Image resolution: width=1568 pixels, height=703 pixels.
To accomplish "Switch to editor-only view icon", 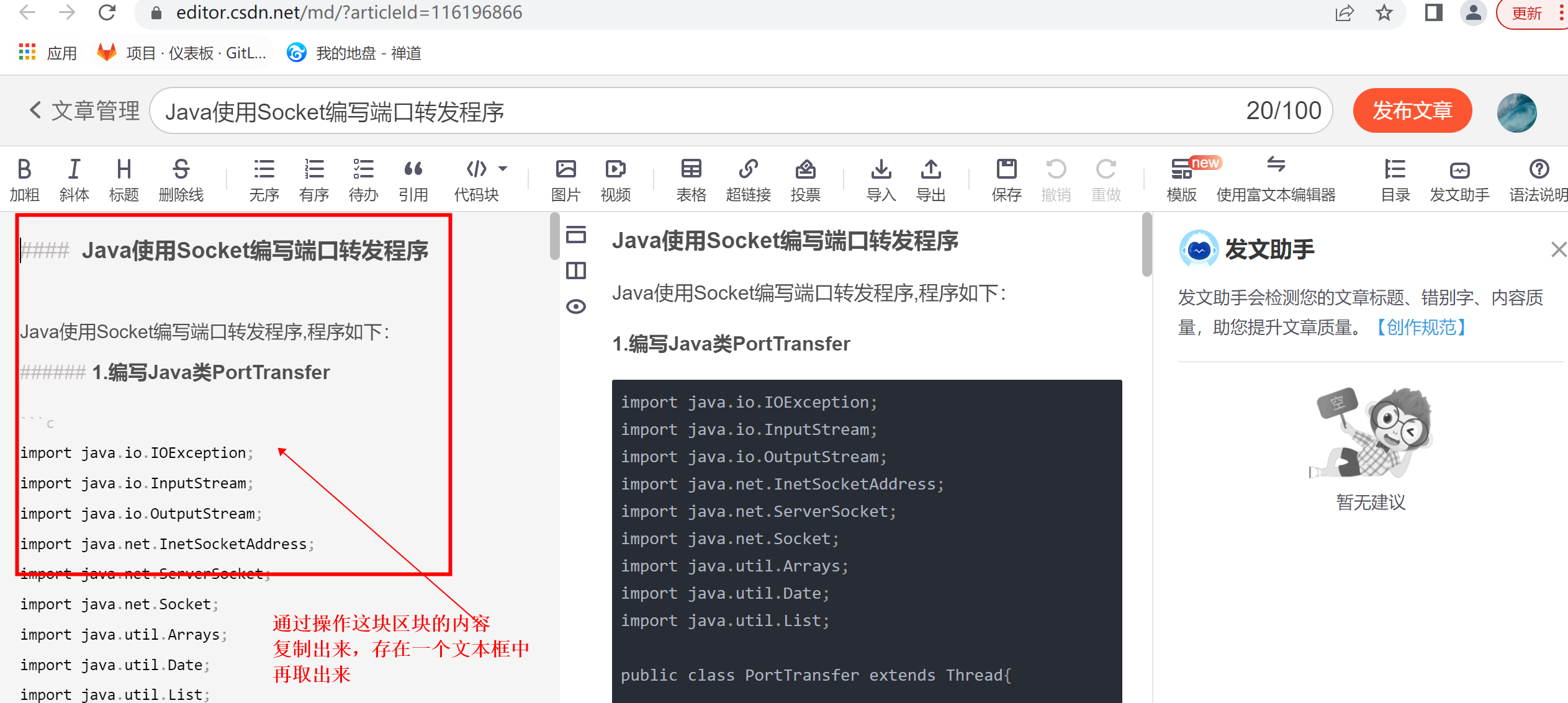I will (x=576, y=235).
